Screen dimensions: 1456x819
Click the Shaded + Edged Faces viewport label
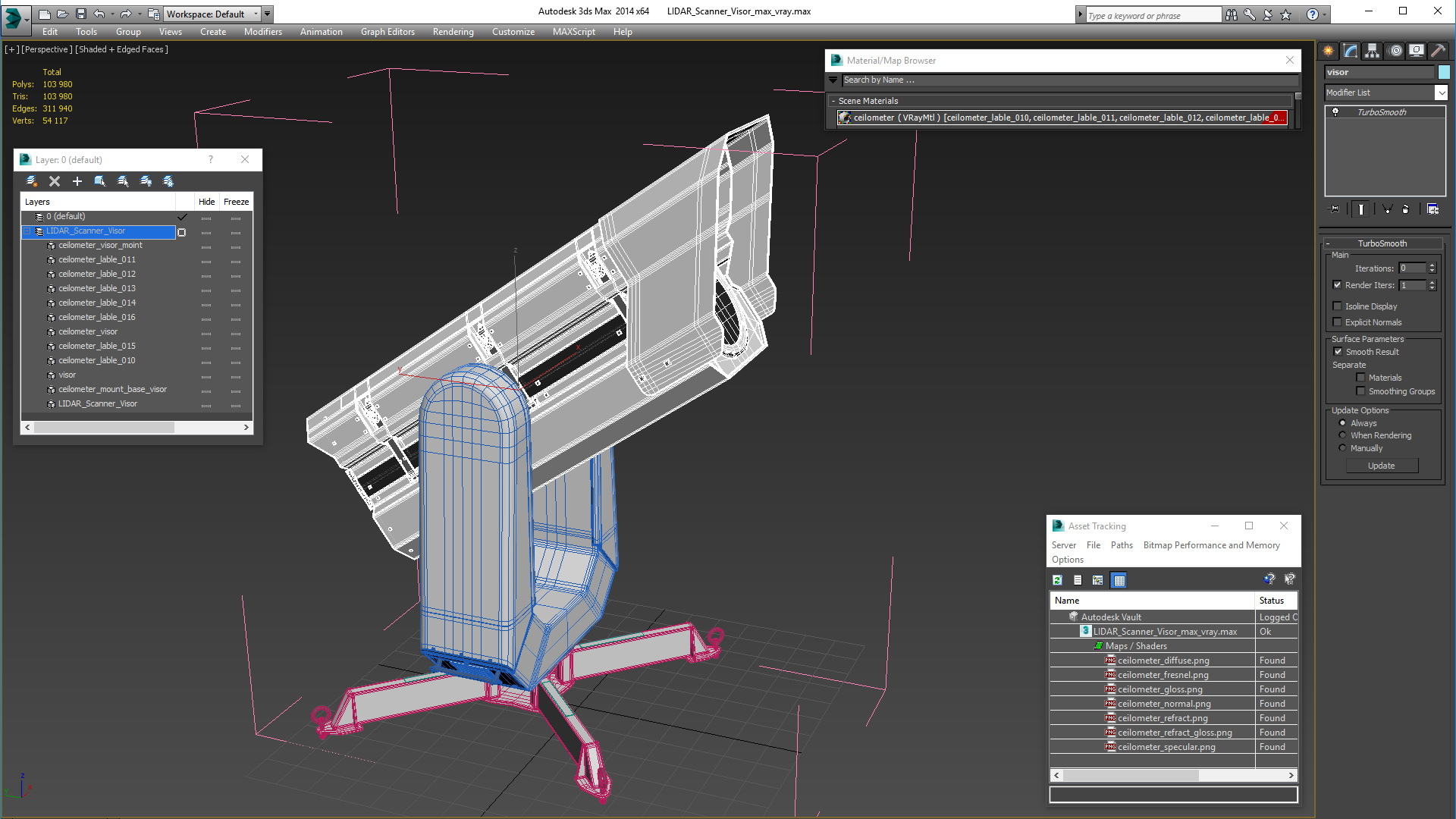(121, 49)
